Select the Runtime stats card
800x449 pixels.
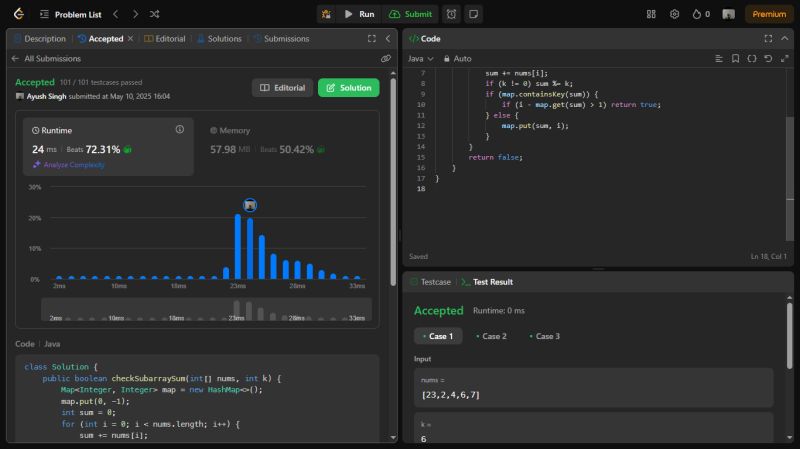(x=108, y=147)
